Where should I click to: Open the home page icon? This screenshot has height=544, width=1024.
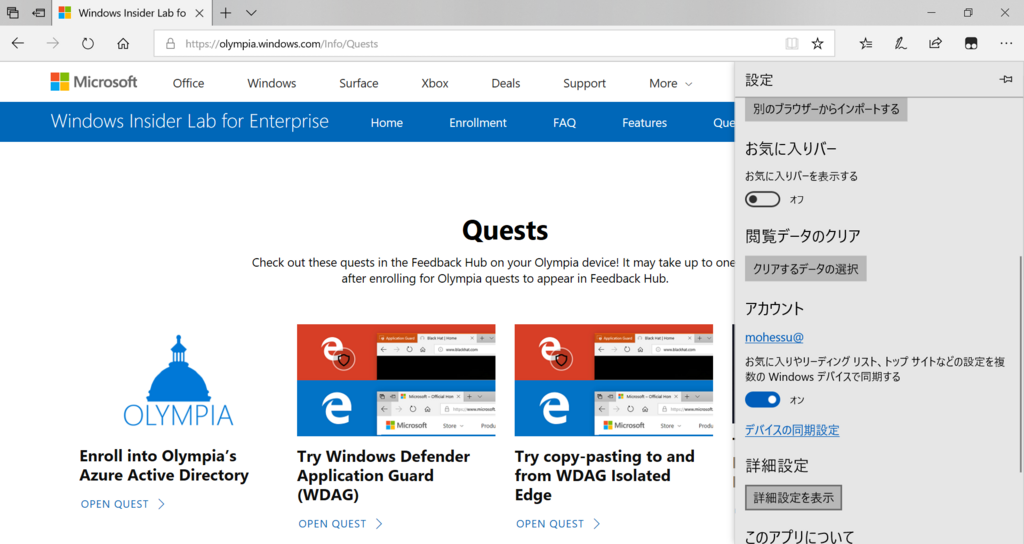(123, 44)
